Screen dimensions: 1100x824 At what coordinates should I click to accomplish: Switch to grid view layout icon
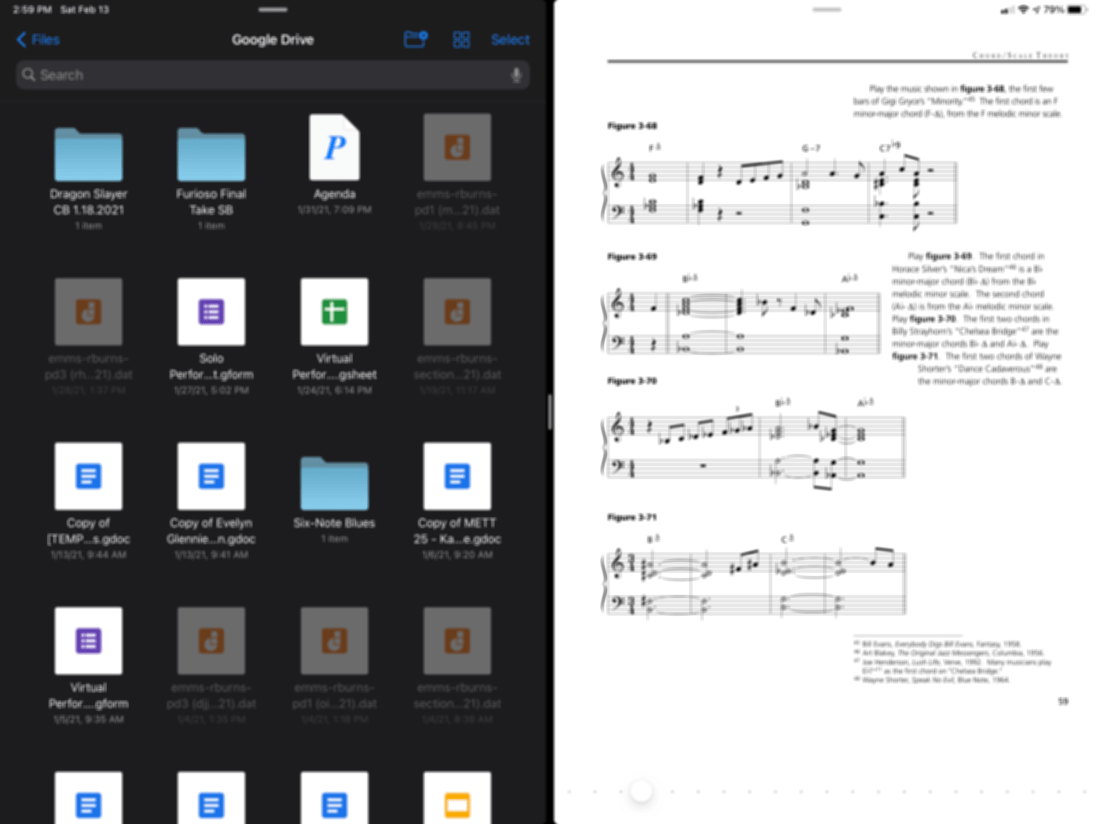point(461,40)
